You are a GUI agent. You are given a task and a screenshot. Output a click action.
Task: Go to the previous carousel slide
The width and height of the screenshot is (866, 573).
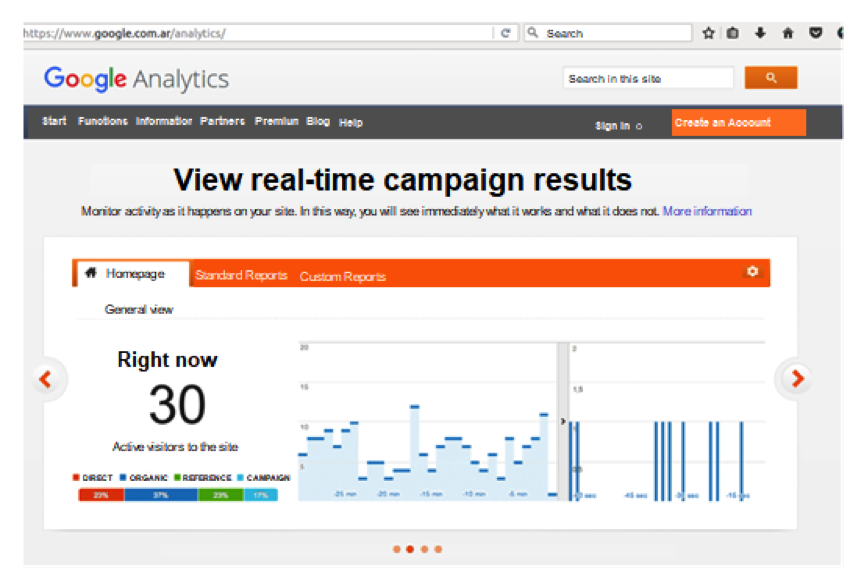(45, 379)
